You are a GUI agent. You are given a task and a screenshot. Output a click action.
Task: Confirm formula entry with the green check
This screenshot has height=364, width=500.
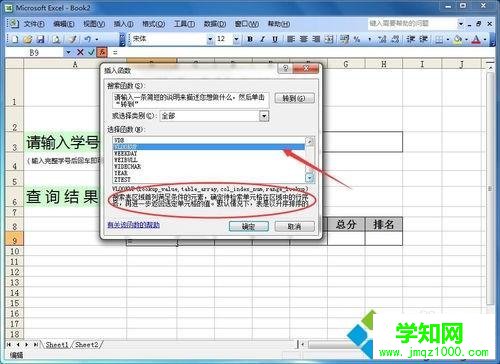tap(91, 52)
